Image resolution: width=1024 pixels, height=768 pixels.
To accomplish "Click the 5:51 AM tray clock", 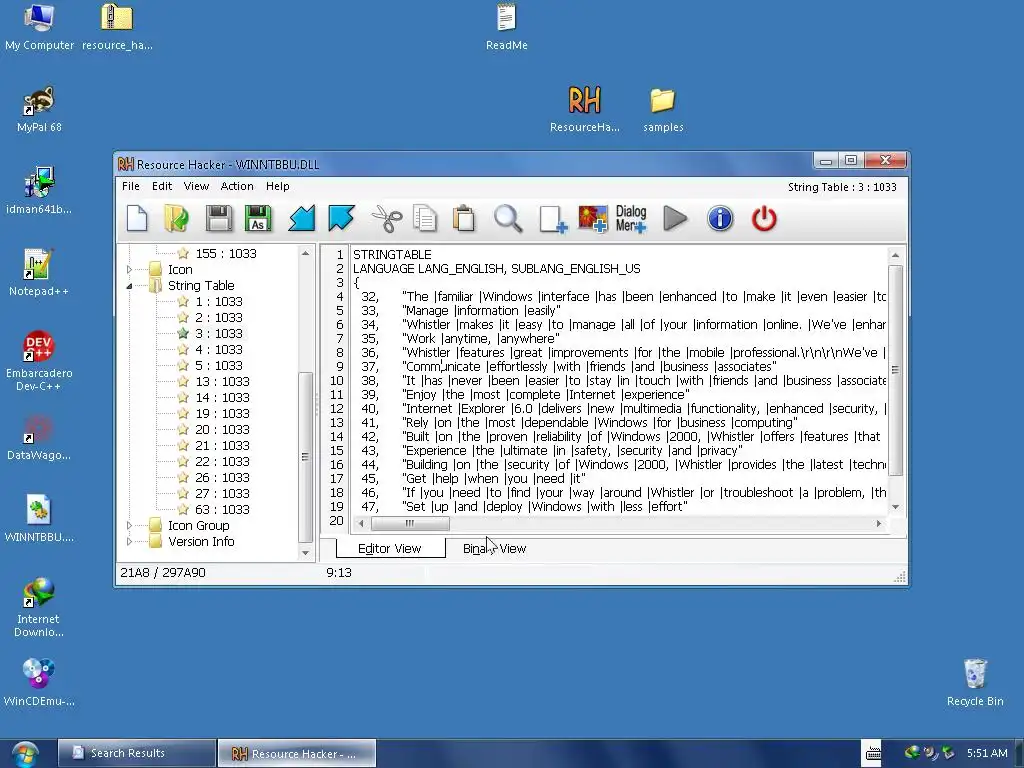I will [x=987, y=753].
